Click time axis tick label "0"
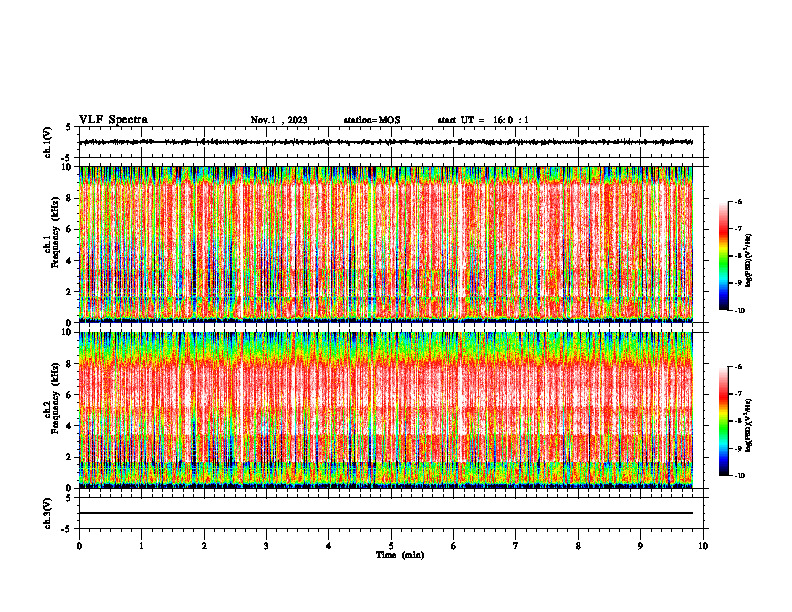Viewport: 792px width, 612px height. [79, 546]
